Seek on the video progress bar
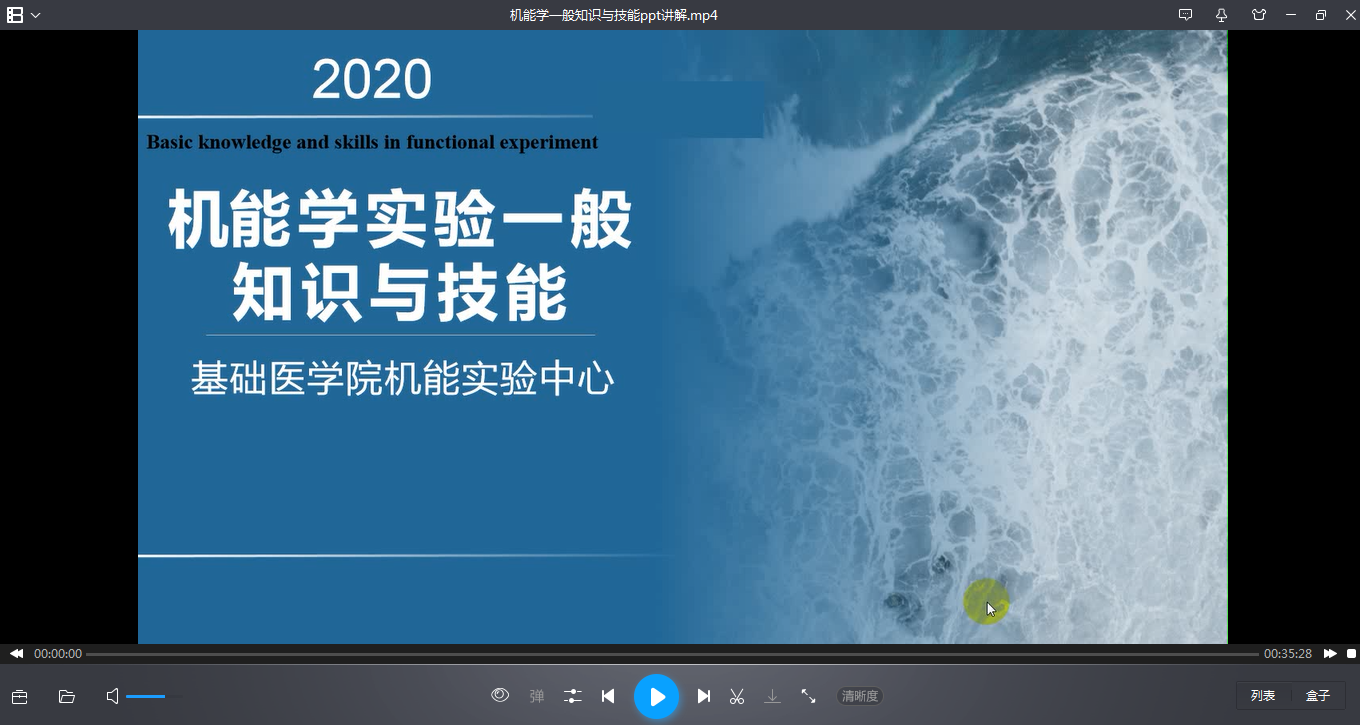 672,654
